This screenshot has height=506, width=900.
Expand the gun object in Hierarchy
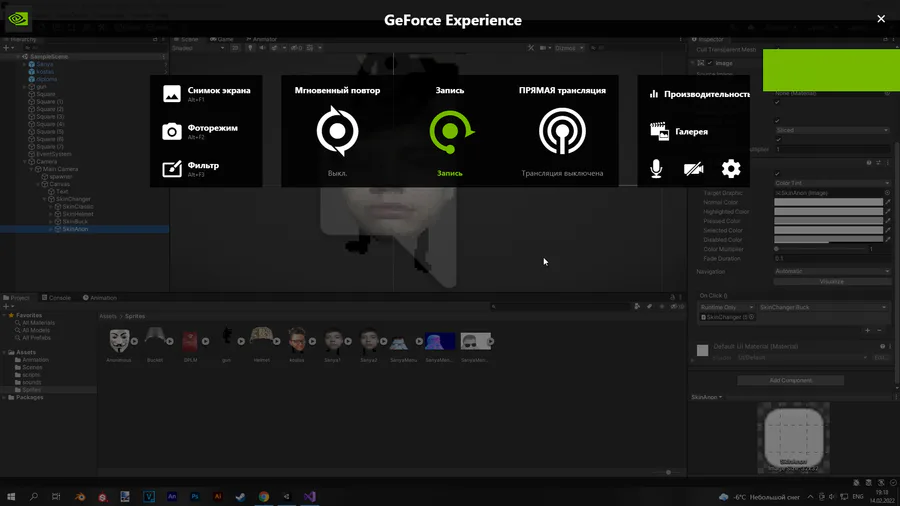click(x=25, y=87)
